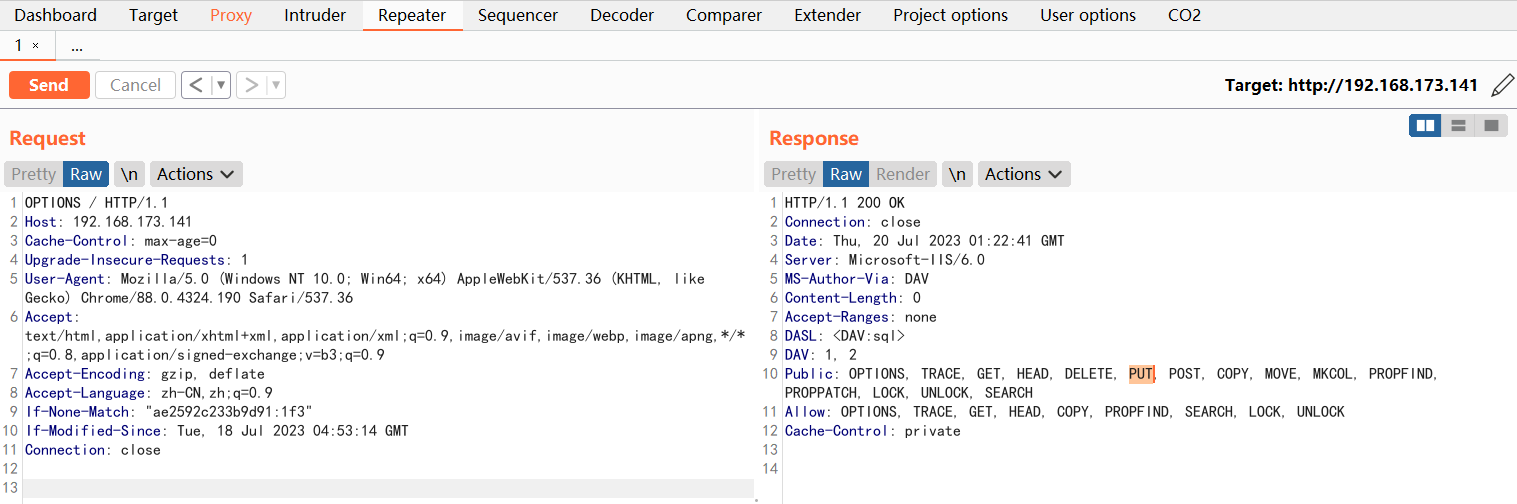The height and width of the screenshot is (504, 1517).
Task: Go forward to next request arrow
Action: pos(251,85)
